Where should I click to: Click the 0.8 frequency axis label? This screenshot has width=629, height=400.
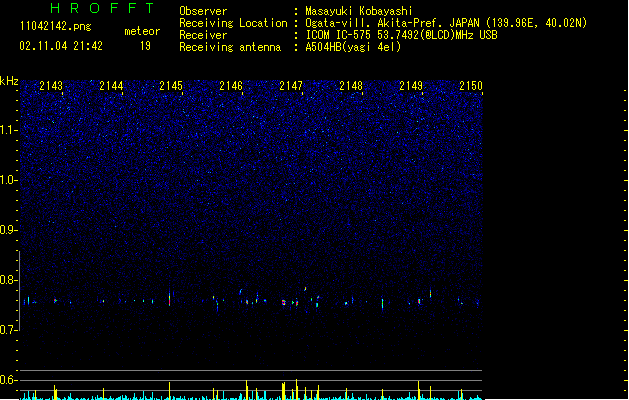[x=8, y=280]
